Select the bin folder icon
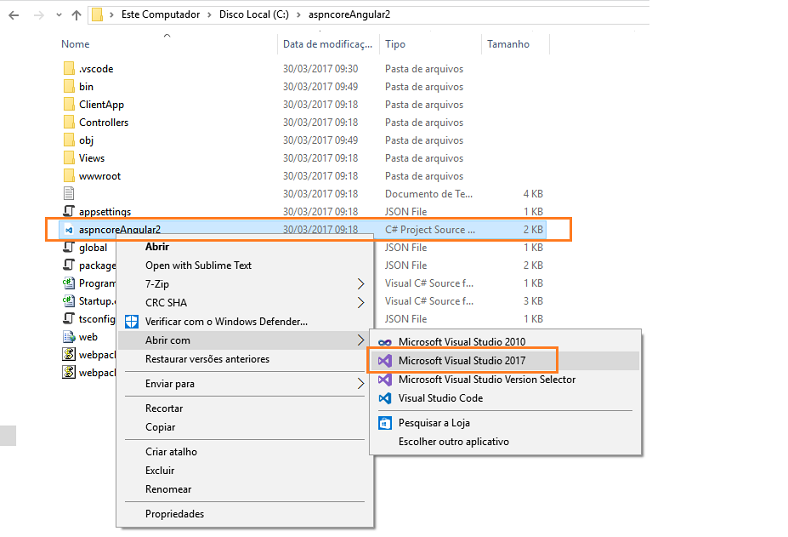Image resolution: width=788 pixels, height=537 pixels. tap(69, 86)
